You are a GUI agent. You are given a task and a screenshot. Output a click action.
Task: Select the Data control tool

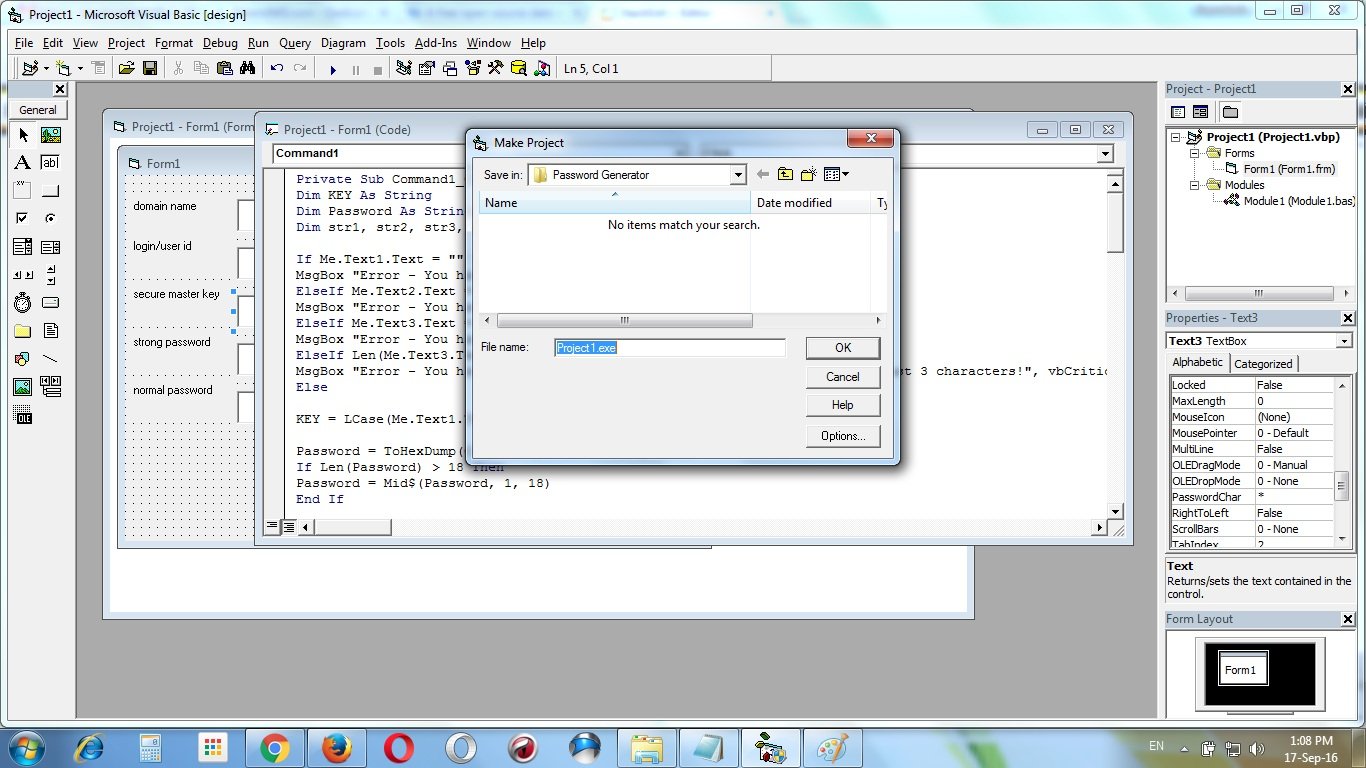point(50,387)
